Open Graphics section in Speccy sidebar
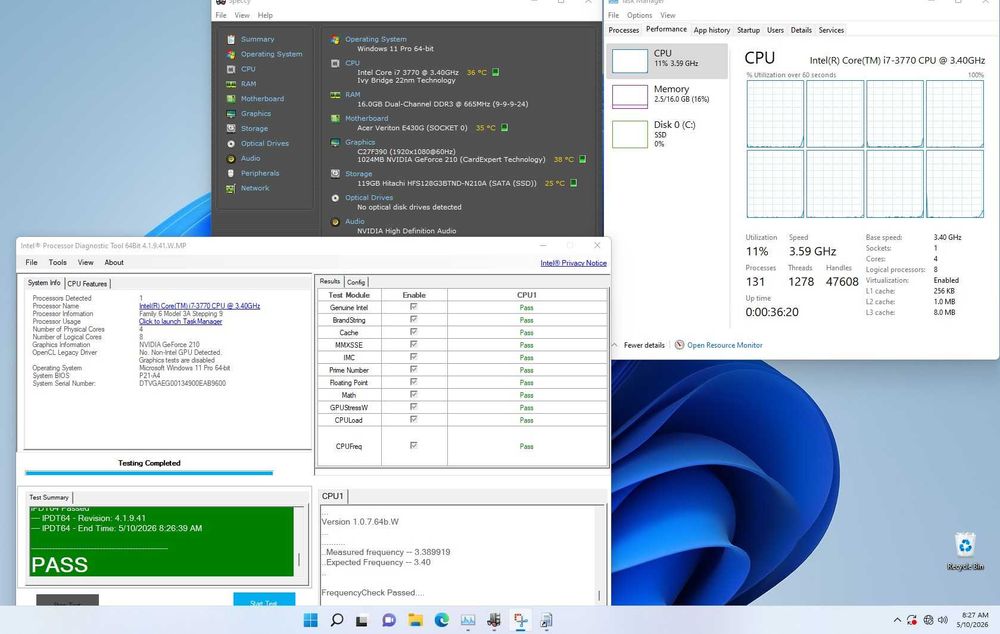Screen dimensions: 1000x634 point(256,114)
